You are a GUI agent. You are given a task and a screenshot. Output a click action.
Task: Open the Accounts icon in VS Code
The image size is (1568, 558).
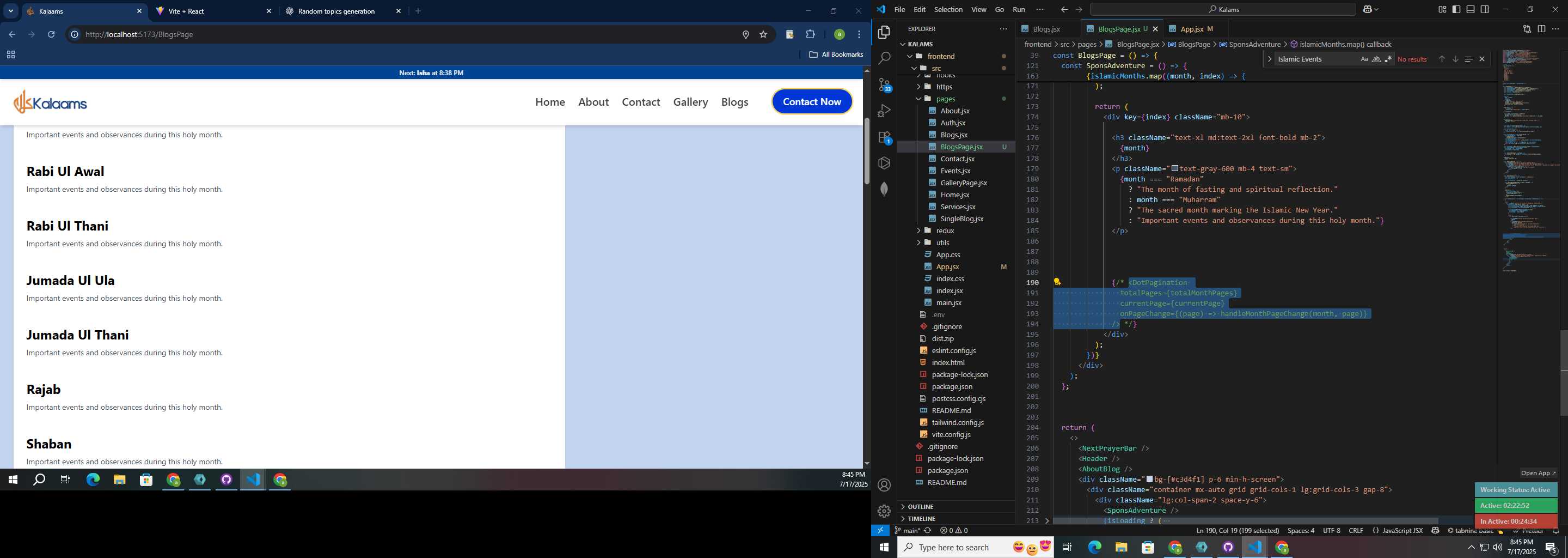click(884, 485)
